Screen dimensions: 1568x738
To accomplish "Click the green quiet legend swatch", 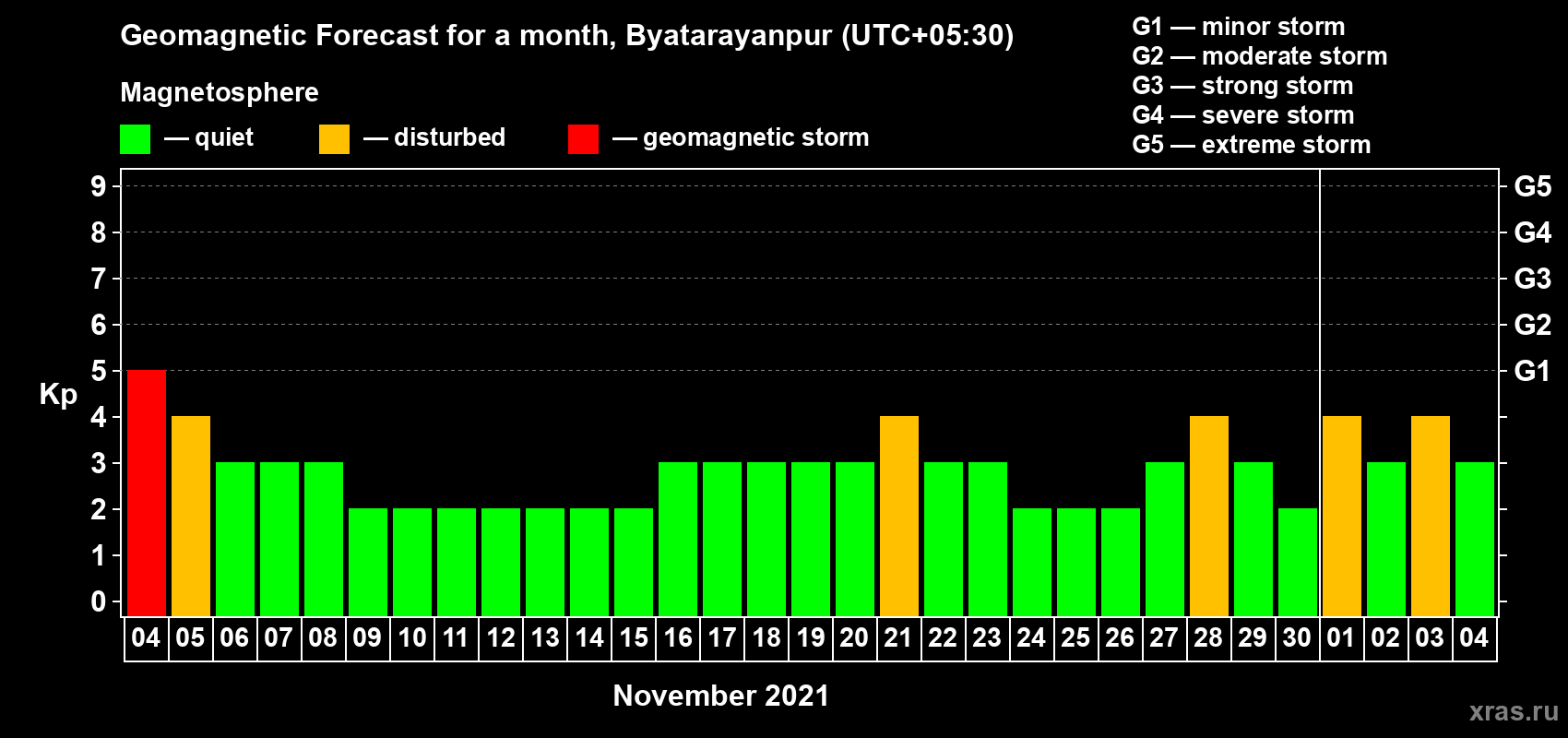I will point(135,139).
